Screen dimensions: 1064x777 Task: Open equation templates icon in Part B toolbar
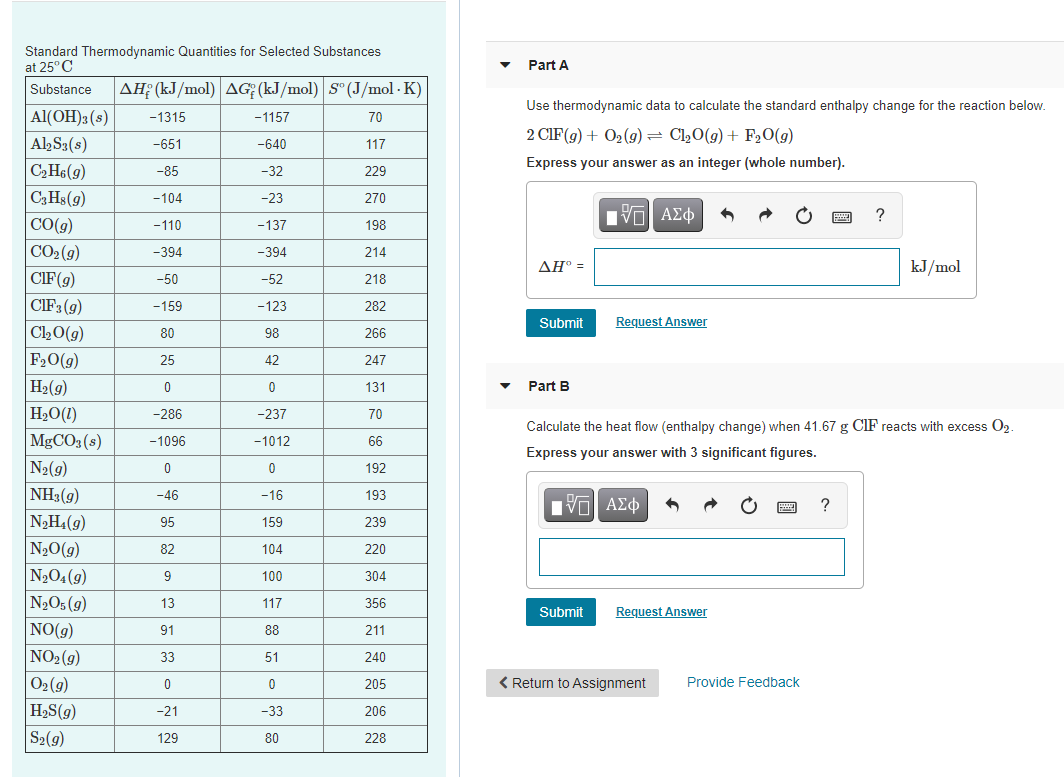coord(567,505)
